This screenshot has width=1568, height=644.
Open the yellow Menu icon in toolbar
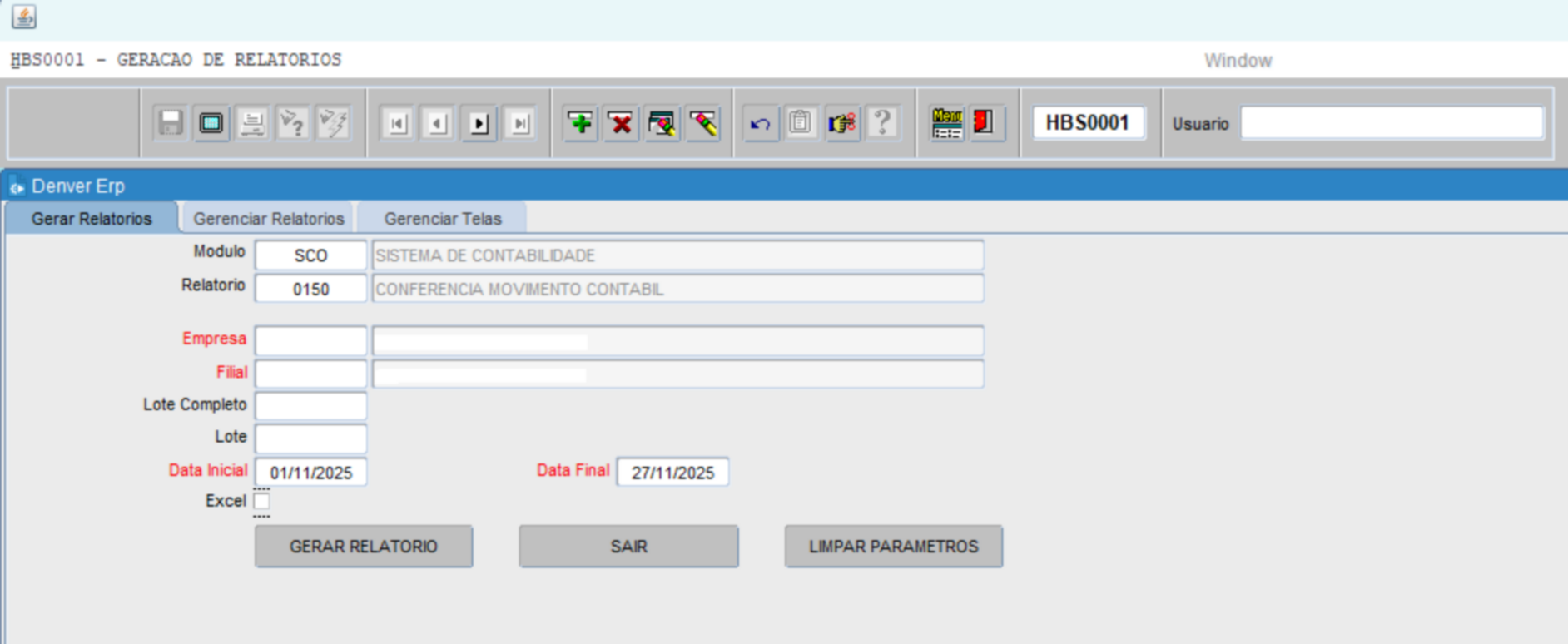tap(946, 124)
